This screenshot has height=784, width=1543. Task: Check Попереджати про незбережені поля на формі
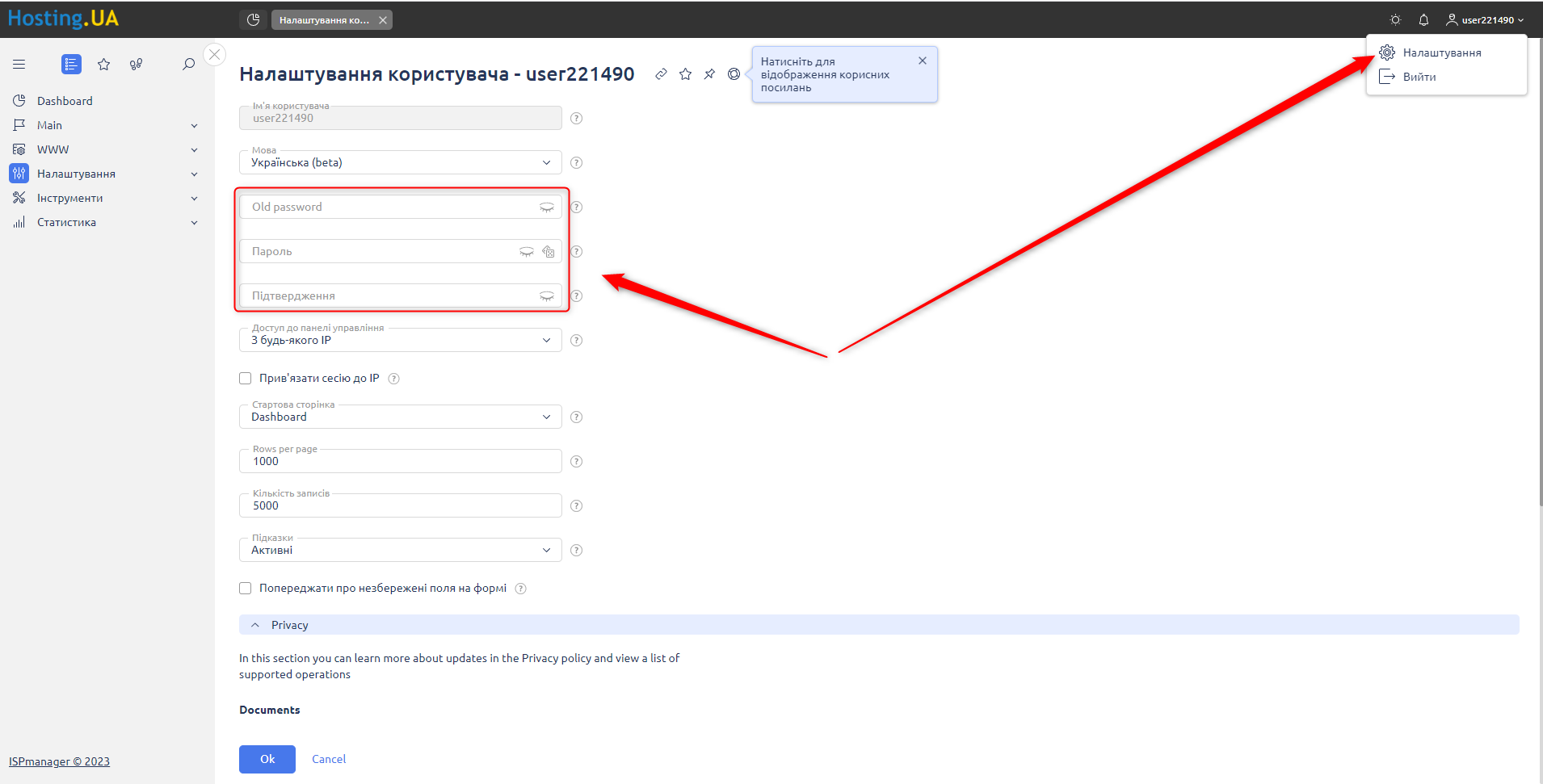point(246,589)
